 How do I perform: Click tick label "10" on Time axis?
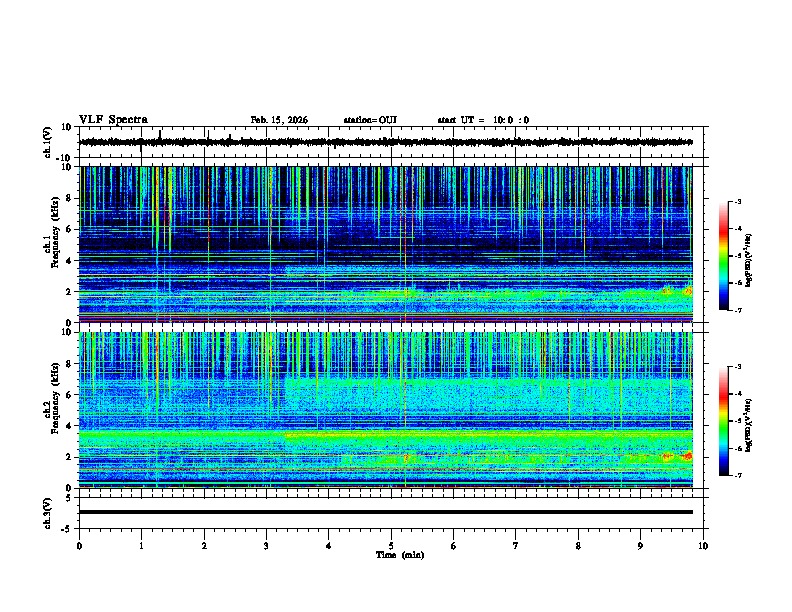703,546
